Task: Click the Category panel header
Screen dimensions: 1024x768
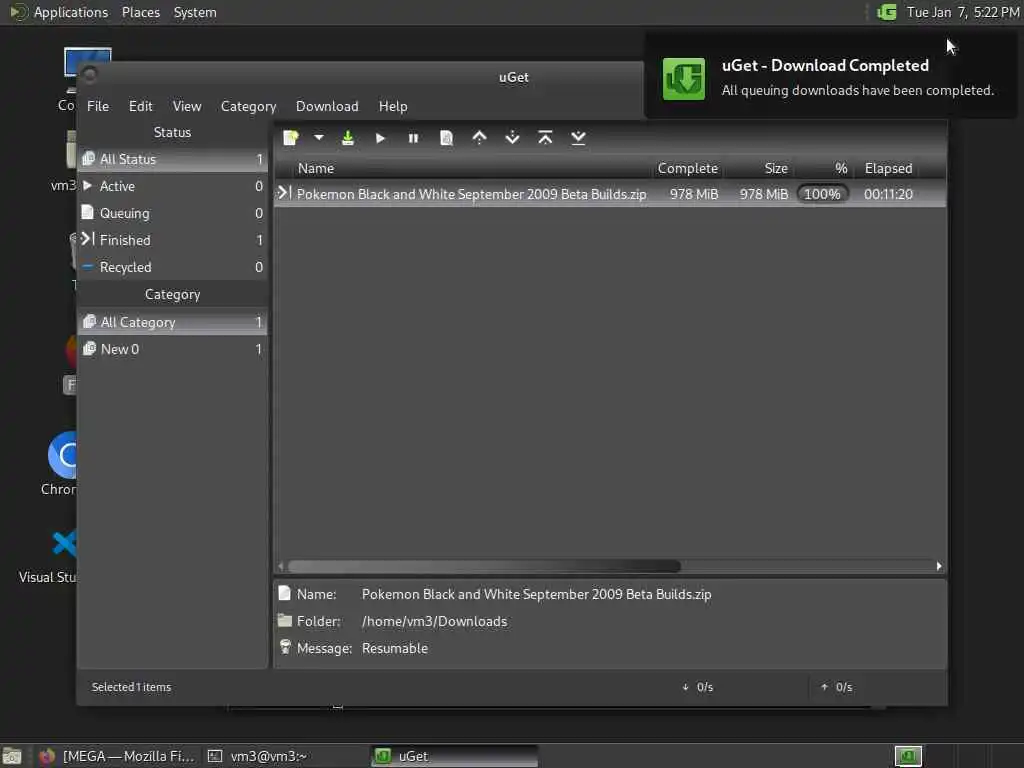Action: (172, 295)
